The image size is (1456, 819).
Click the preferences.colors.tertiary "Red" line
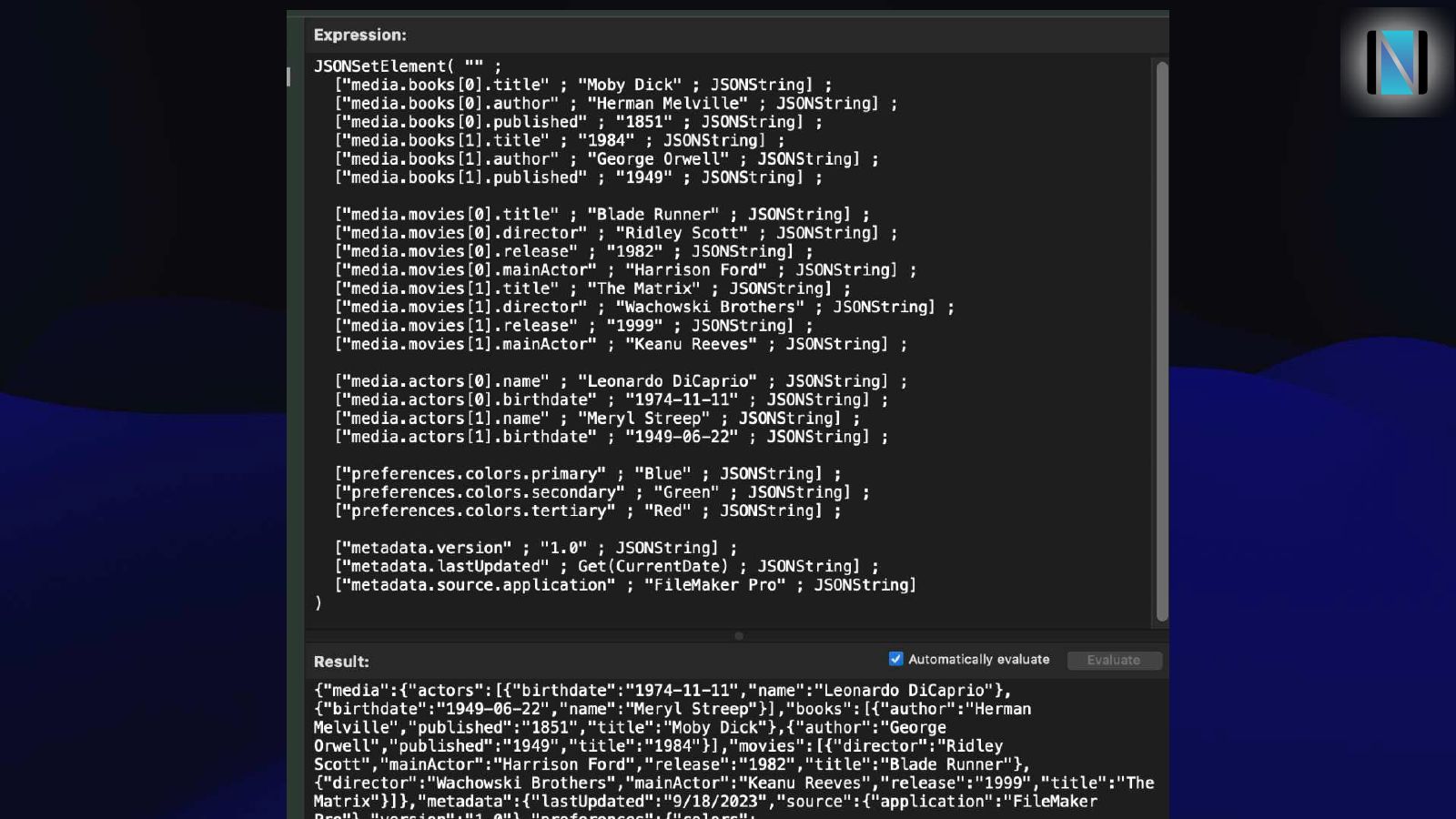coord(587,511)
